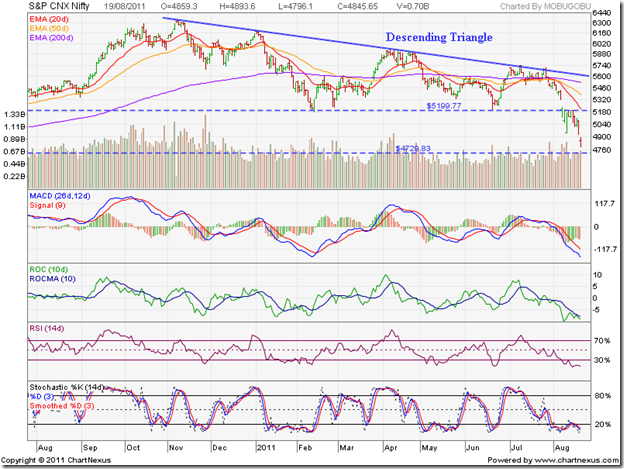Screen dimensions: 624x469
Task: Click the Stochastic %K (14d) label
Action: (x=67, y=387)
